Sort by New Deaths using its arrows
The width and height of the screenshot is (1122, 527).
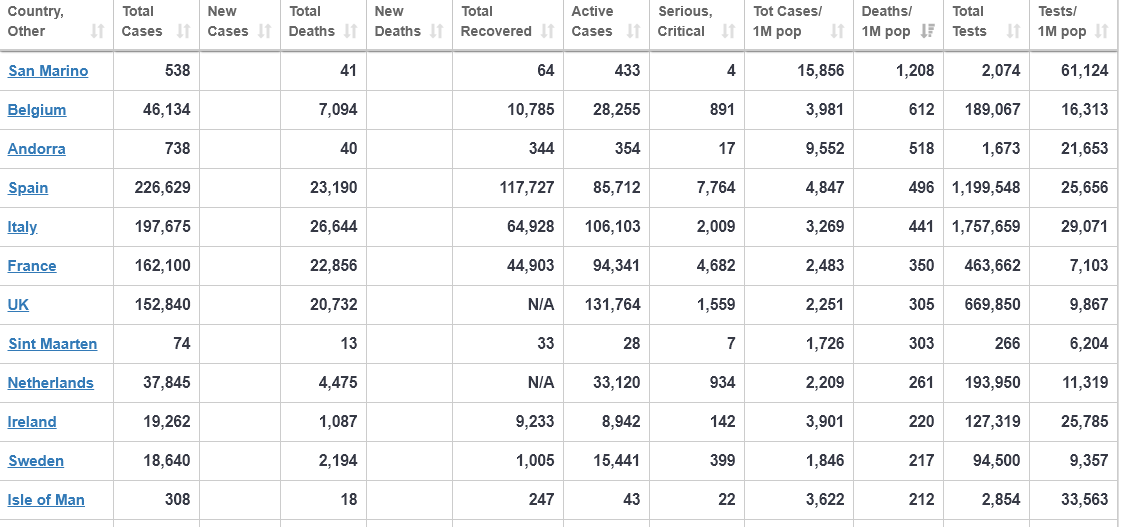pos(436,32)
